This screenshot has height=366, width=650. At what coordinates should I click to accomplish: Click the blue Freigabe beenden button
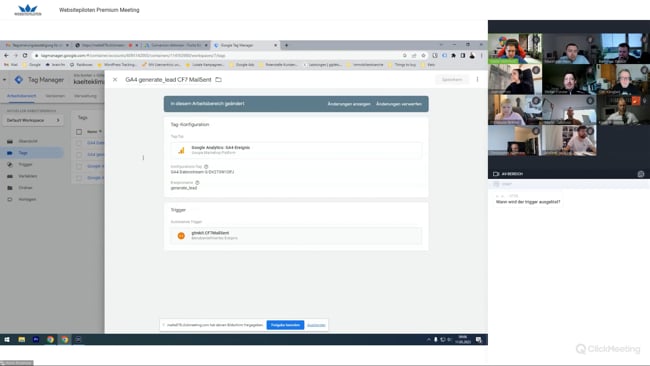(285, 325)
